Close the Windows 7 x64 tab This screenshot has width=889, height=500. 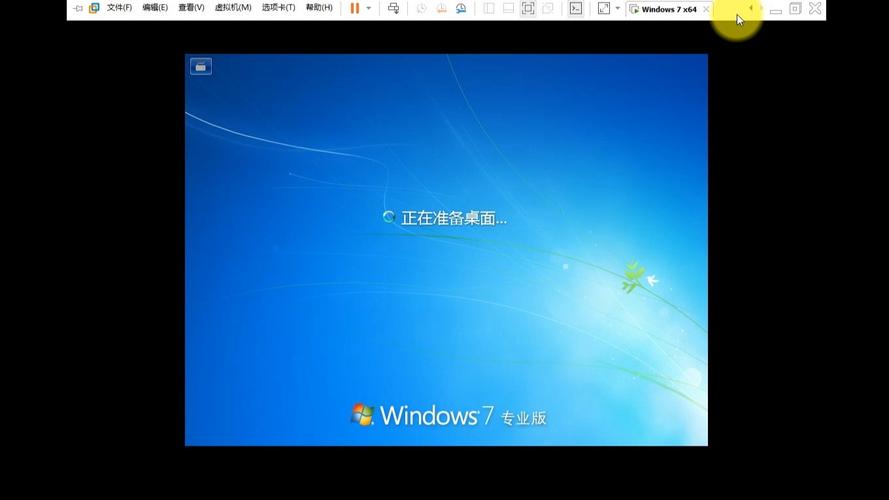click(x=706, y=9)
